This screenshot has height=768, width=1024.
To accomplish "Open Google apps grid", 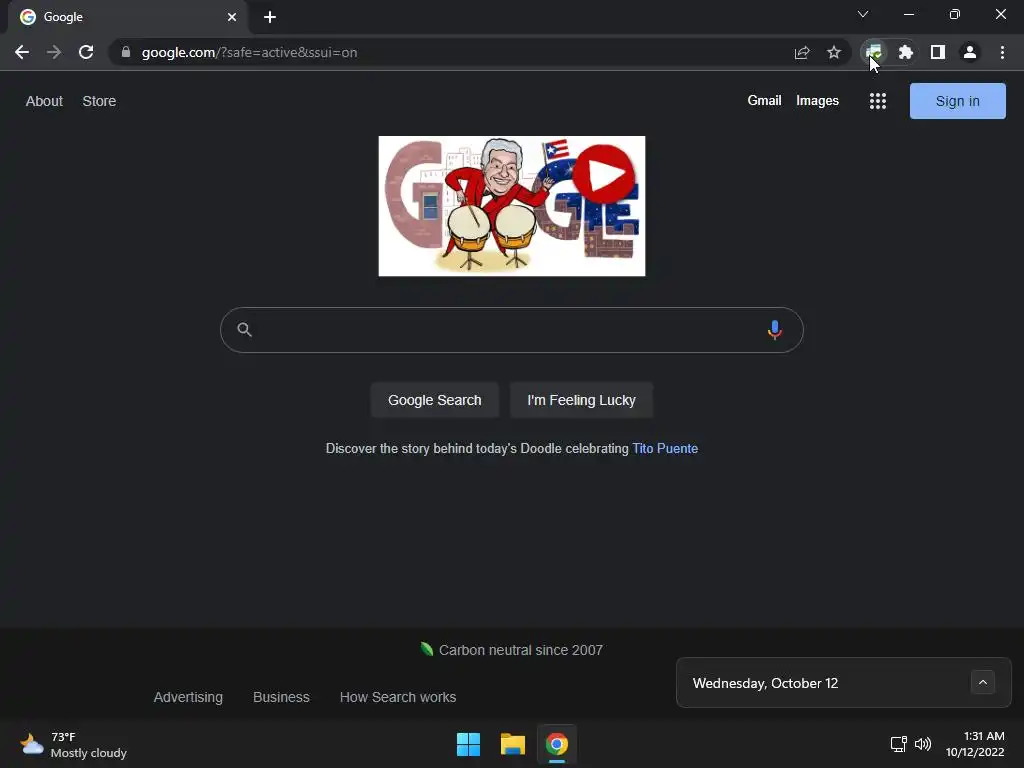I will tap(878, 101).
